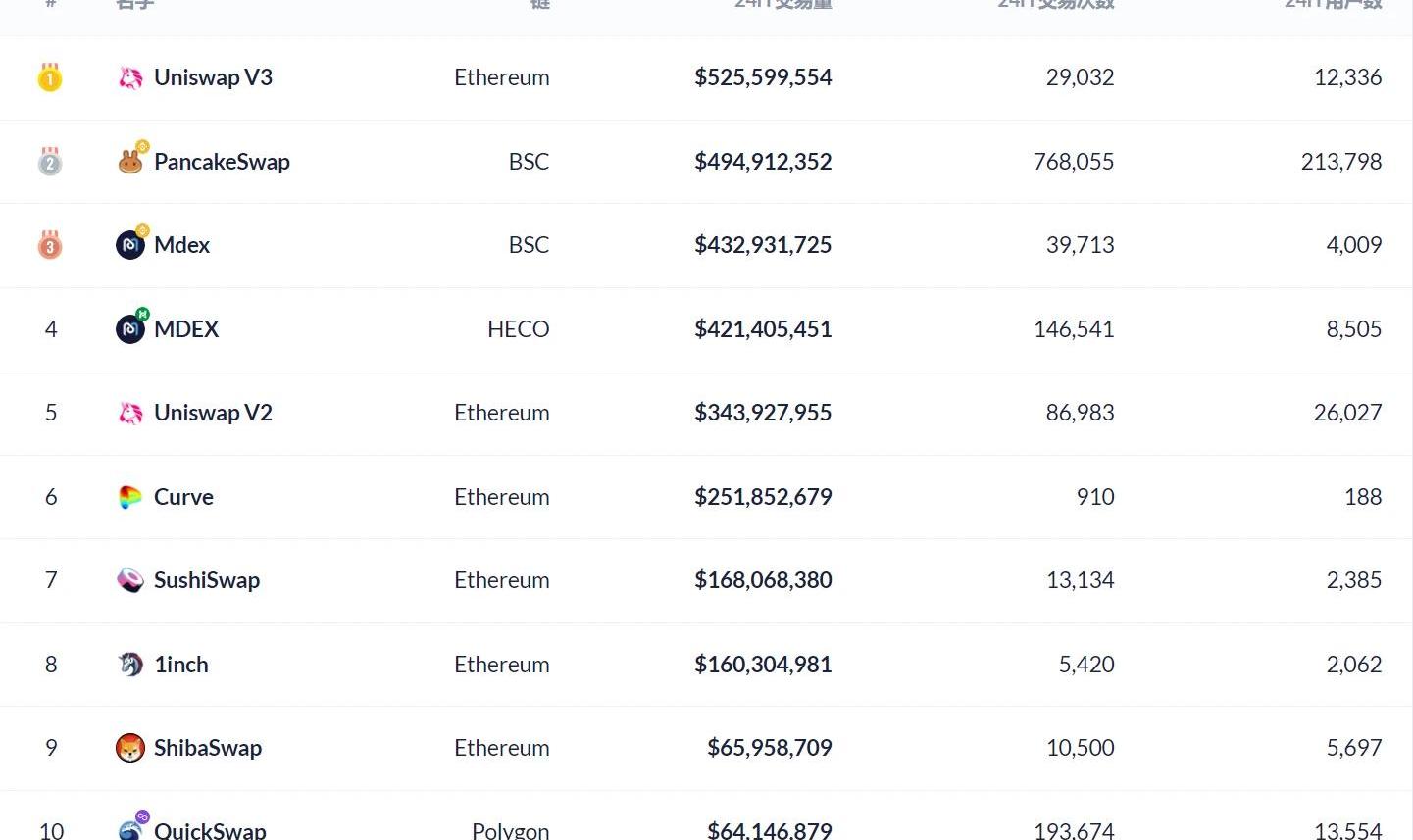Click Curve's 24h volume $251,852,679

[763, 497]
